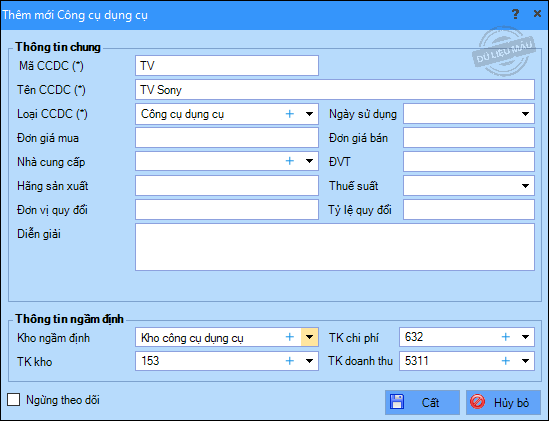This screenshot has width=549, height=421.
Task: Click the floppy disk save icon
Action: [x=397, y=402]
